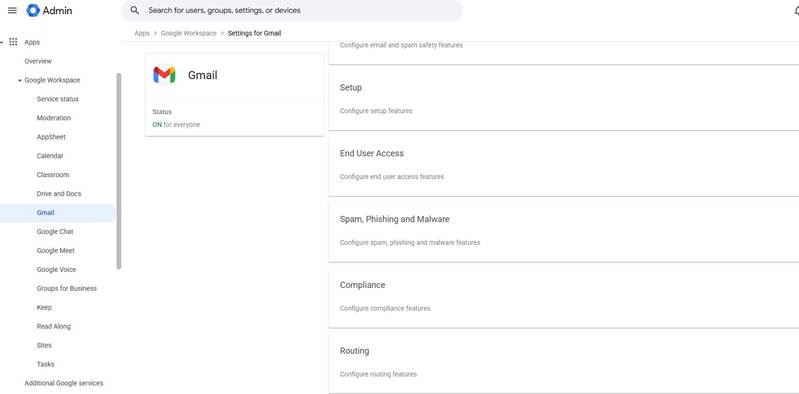Expand the Compliance settings section
This screenshot has width=799, height=394.
(564, 296)
